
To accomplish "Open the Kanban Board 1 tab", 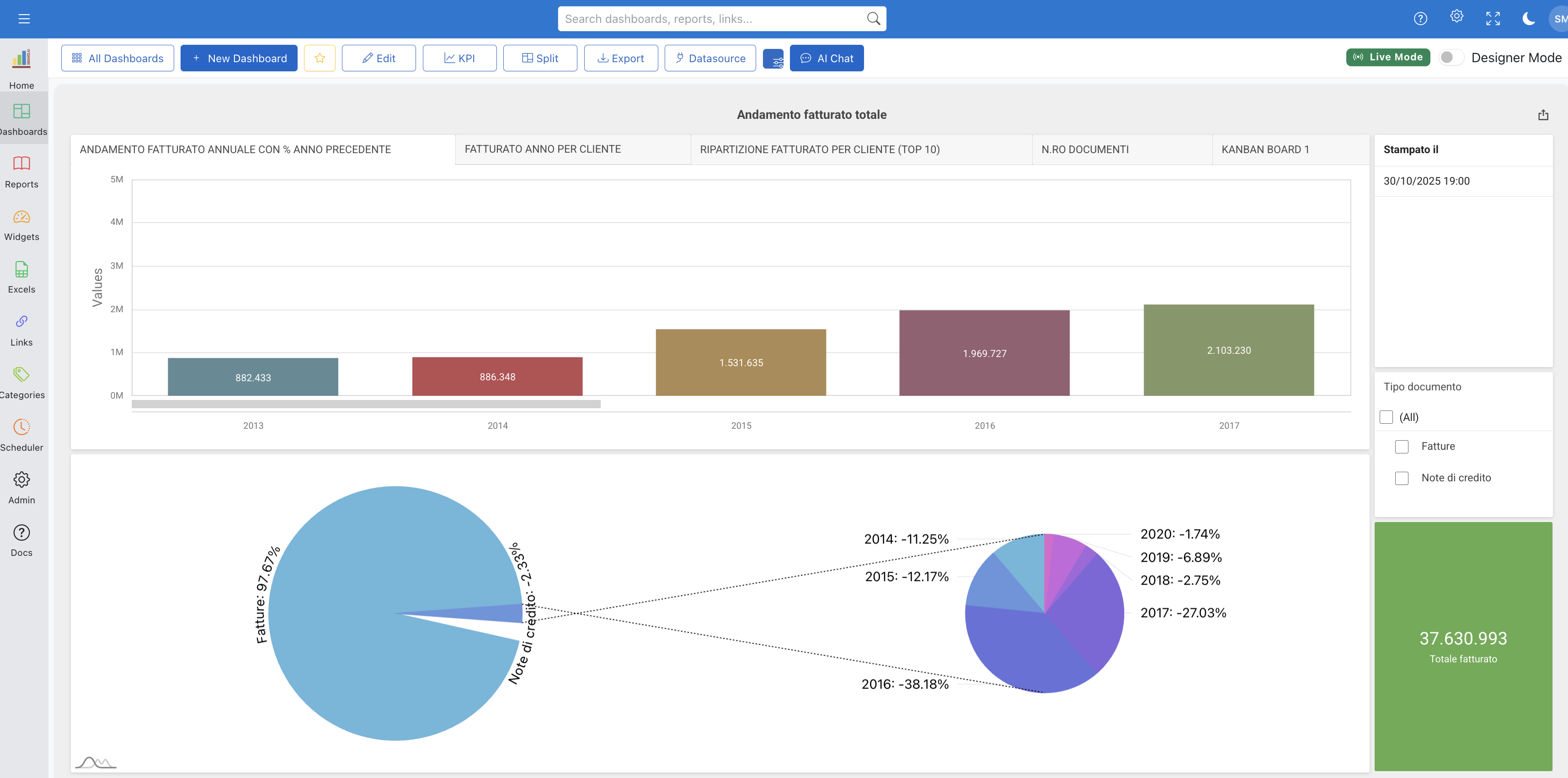I will [x=1291, y=149].
